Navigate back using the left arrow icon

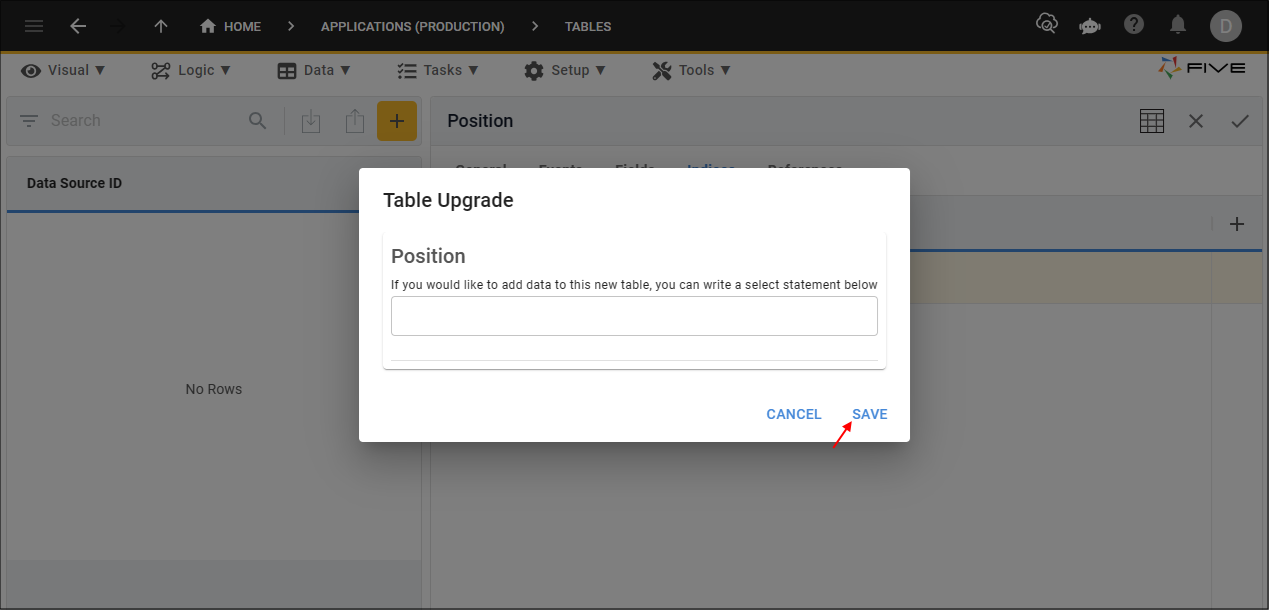coord(78,26)
